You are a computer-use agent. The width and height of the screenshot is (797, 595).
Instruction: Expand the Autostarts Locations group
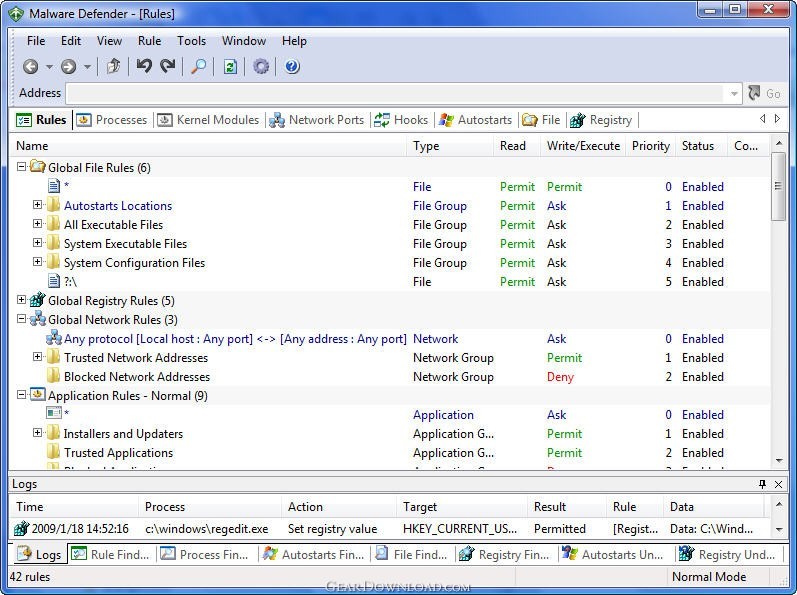(x=37, y=205)
